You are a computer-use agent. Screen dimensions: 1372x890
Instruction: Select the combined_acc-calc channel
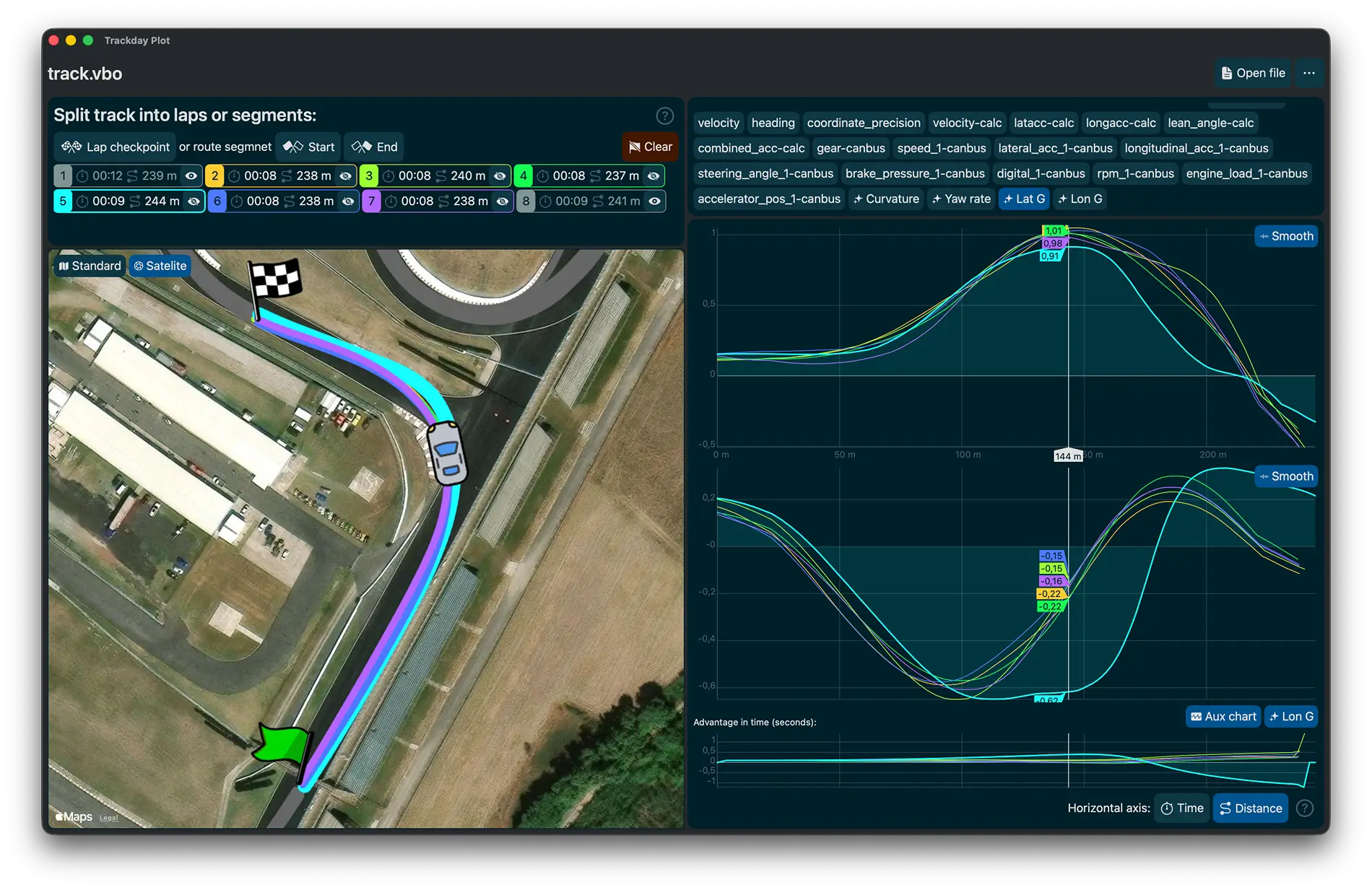pyautogui.click(x=751, y=148)
